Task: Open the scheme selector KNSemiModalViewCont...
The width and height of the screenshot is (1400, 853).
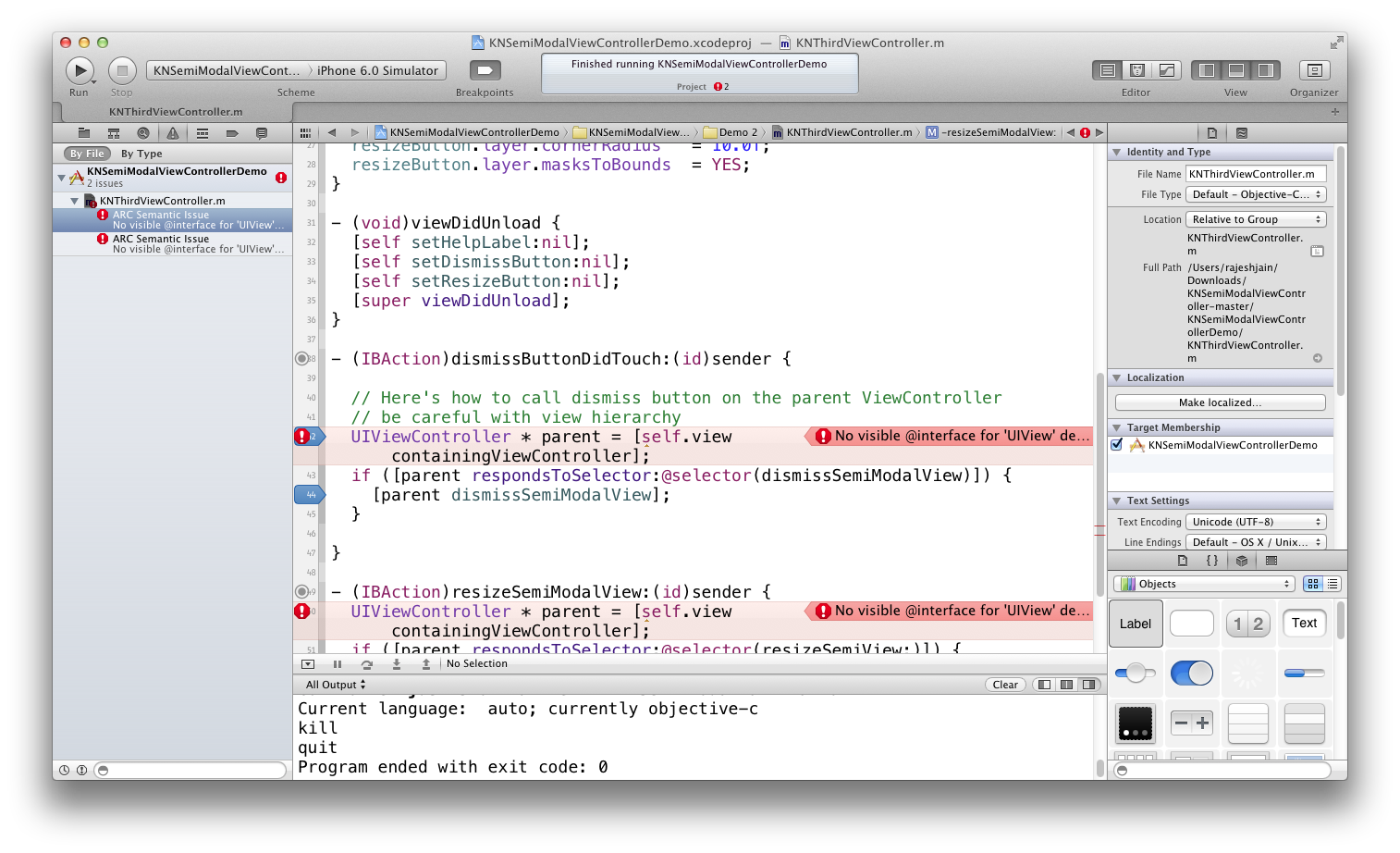Action: [227, 70]
